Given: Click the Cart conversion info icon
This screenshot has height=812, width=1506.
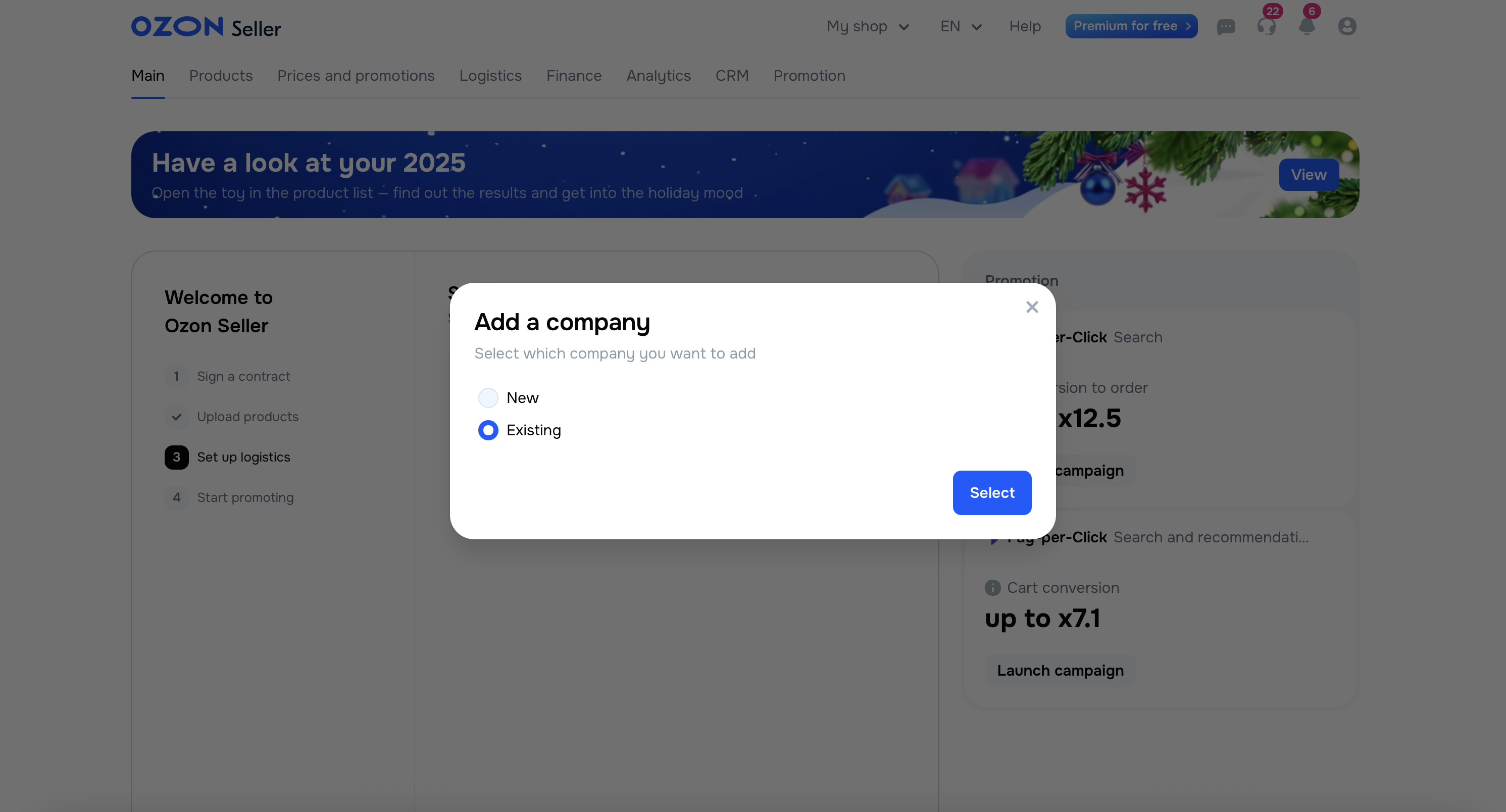Looking at the screenshot, I should pyautogui.click(x=992, y=587).
